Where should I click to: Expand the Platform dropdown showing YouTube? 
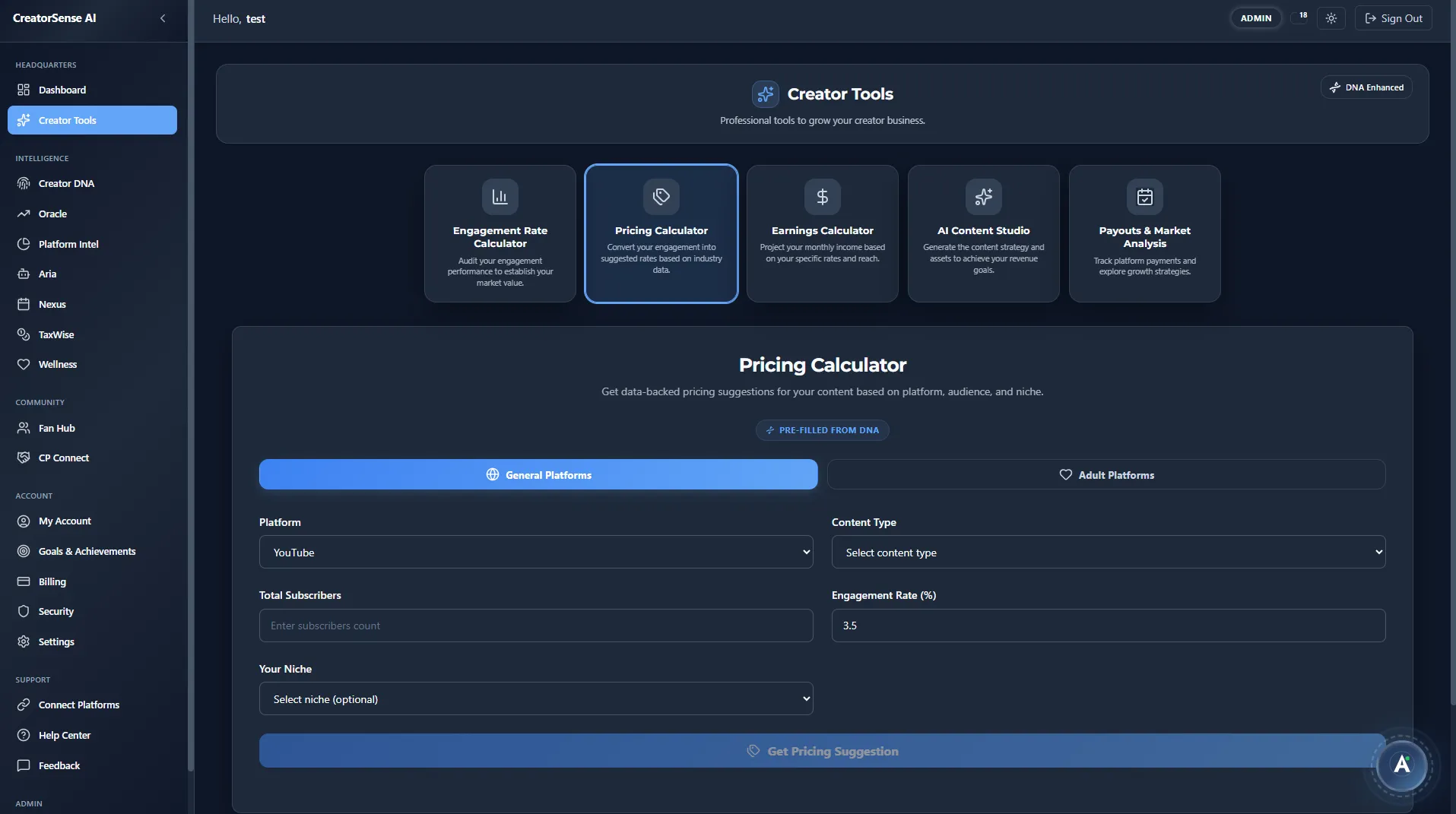536,552
